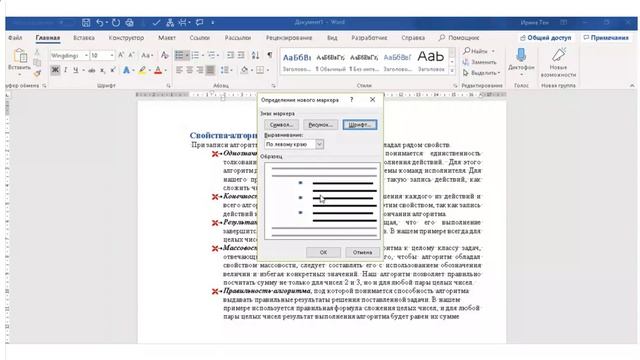Viewport: 640px width, 360px height.
Task: Toggle paragraph marks ¶ display
Action: coord(270,55)
